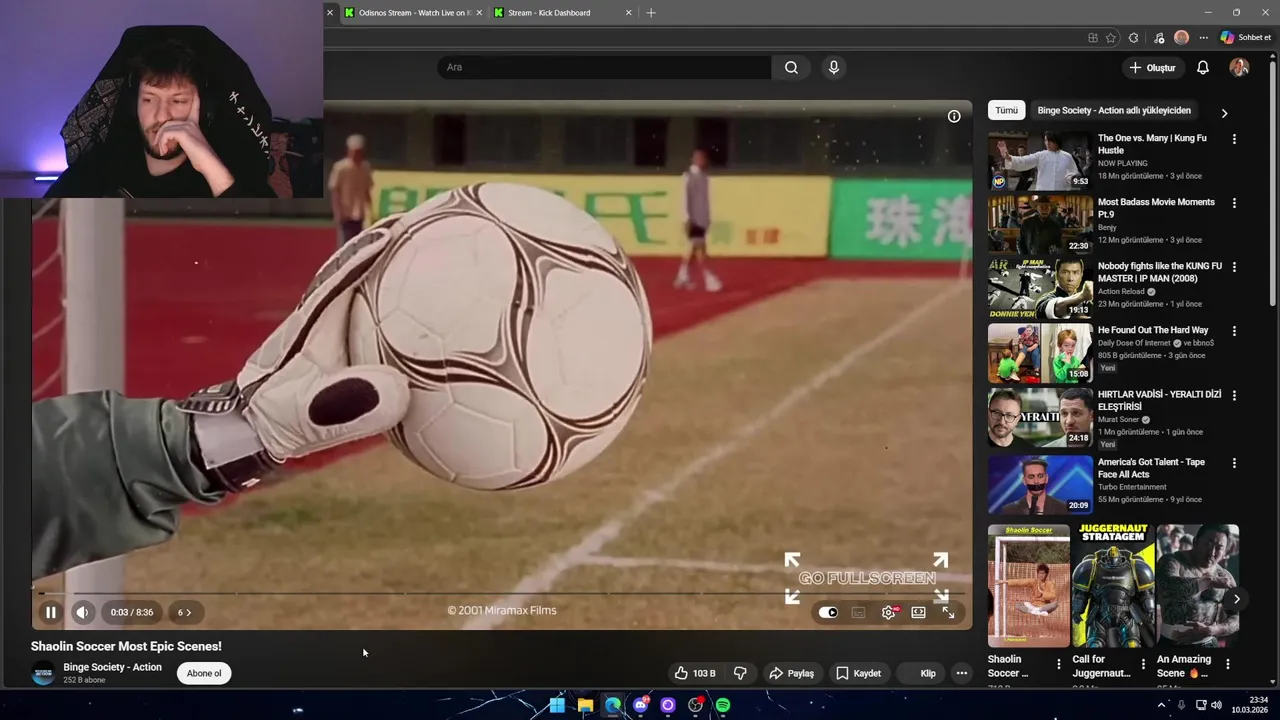Open the browser settings and more menu
This screenshot has height=720, width=1280.
[x=1203, y=38]
